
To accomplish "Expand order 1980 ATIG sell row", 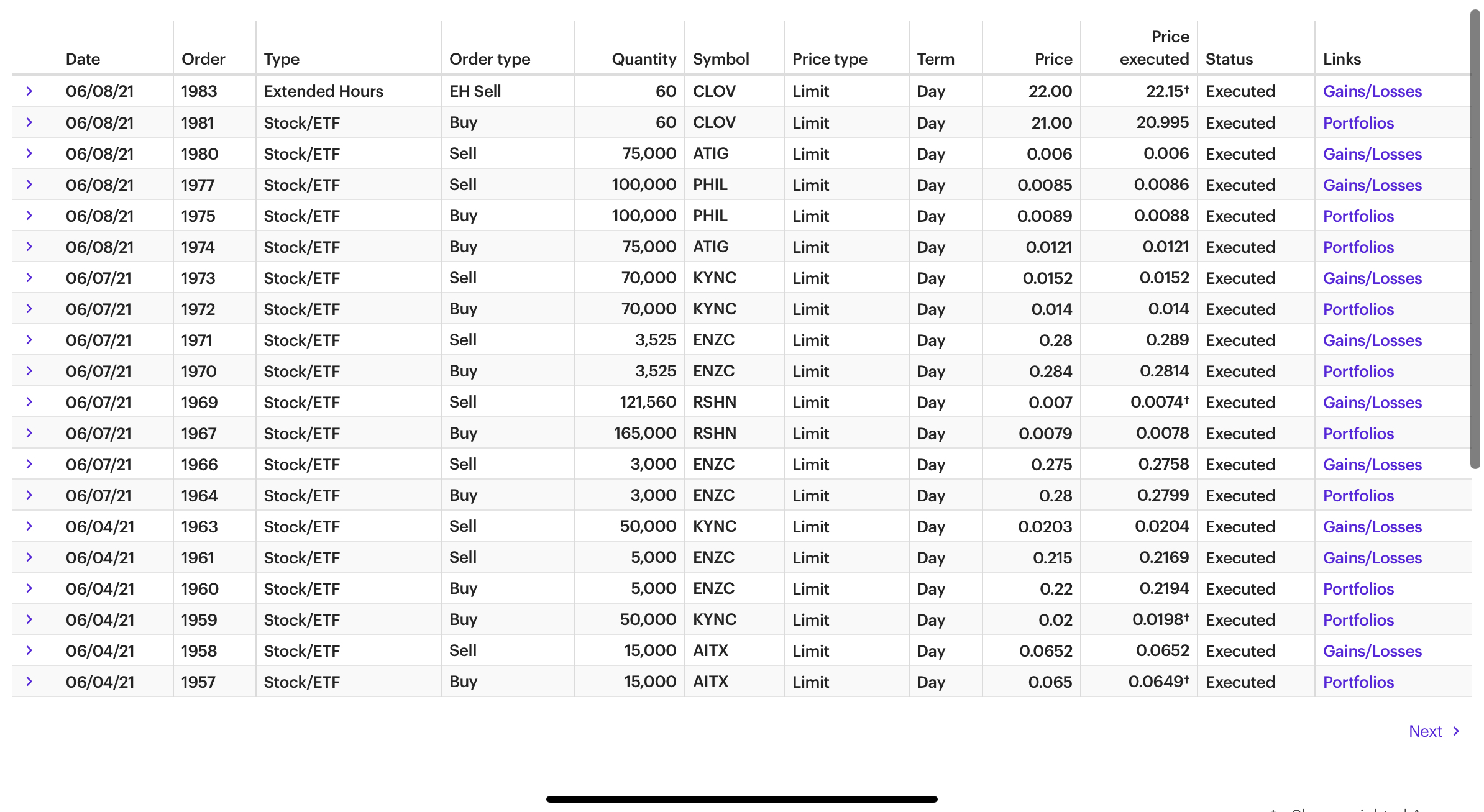I will 29,153.
